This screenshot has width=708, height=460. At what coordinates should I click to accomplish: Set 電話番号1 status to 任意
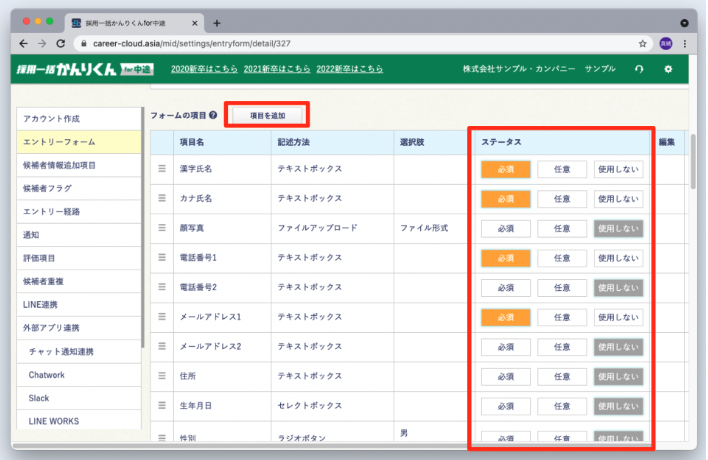click(x=562, y=258)
